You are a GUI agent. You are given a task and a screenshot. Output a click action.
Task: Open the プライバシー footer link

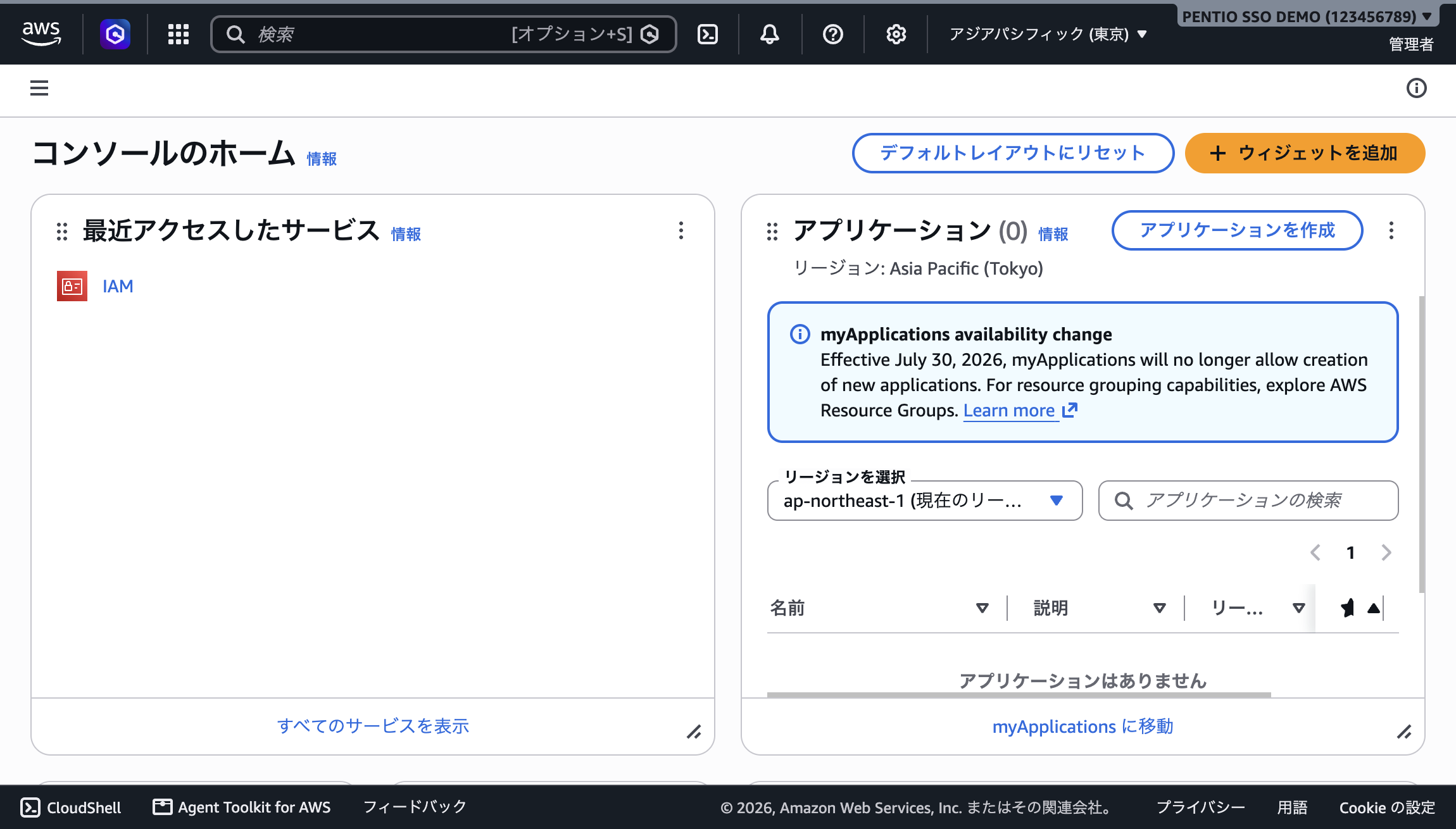coord(1200,807)
